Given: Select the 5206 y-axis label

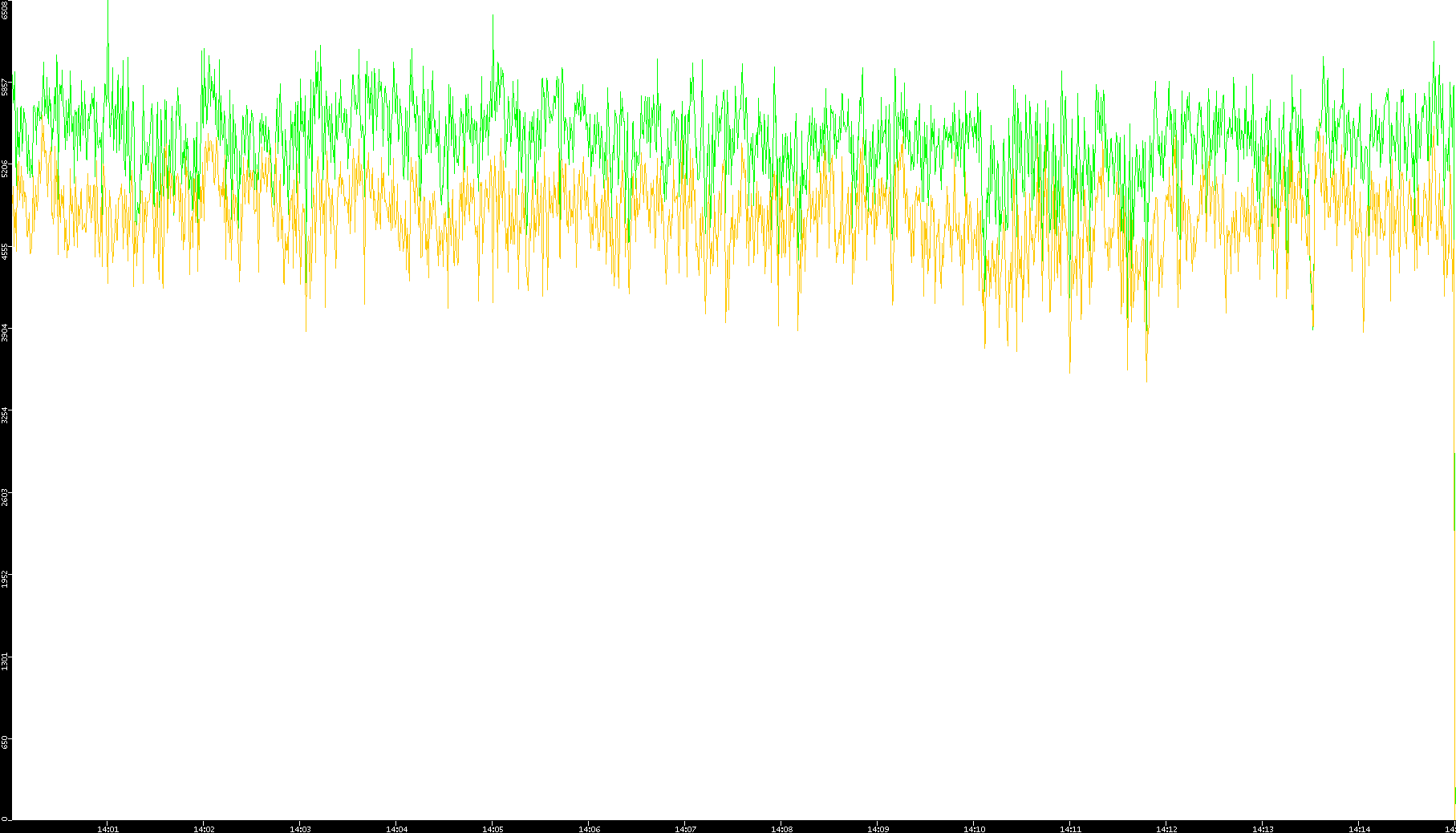Looking at the screenshot, I should coord(5,168).
